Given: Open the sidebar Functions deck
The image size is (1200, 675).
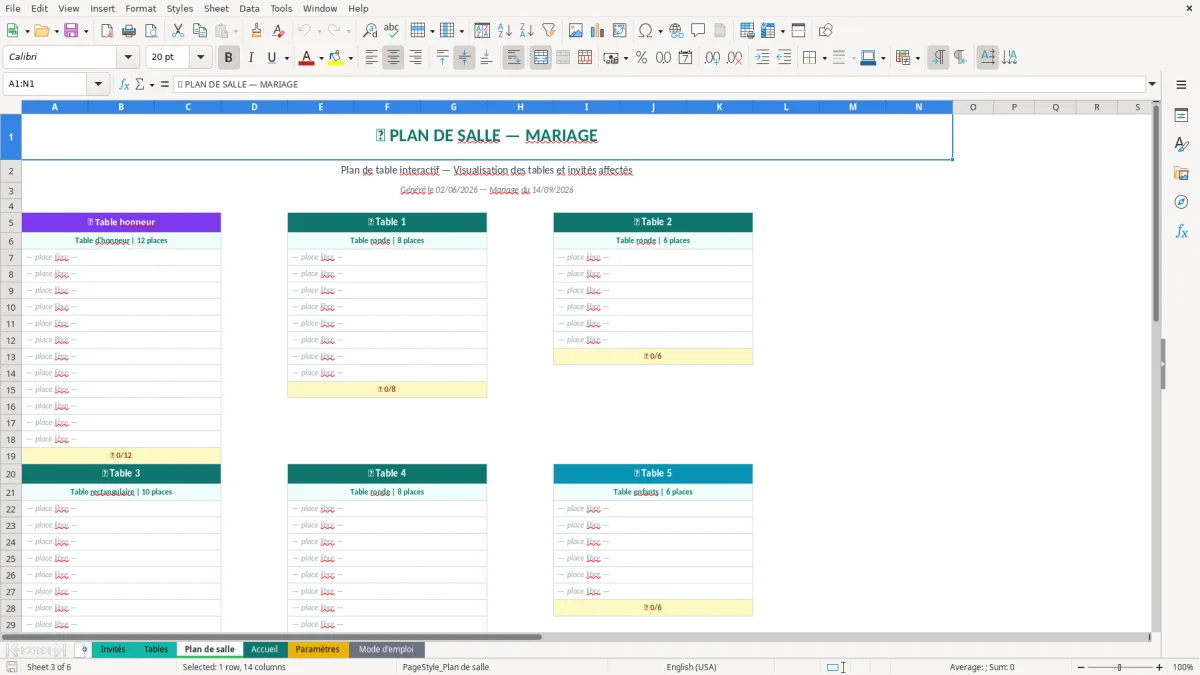Looking at the screenshot, I should (x=1181, y=231).
